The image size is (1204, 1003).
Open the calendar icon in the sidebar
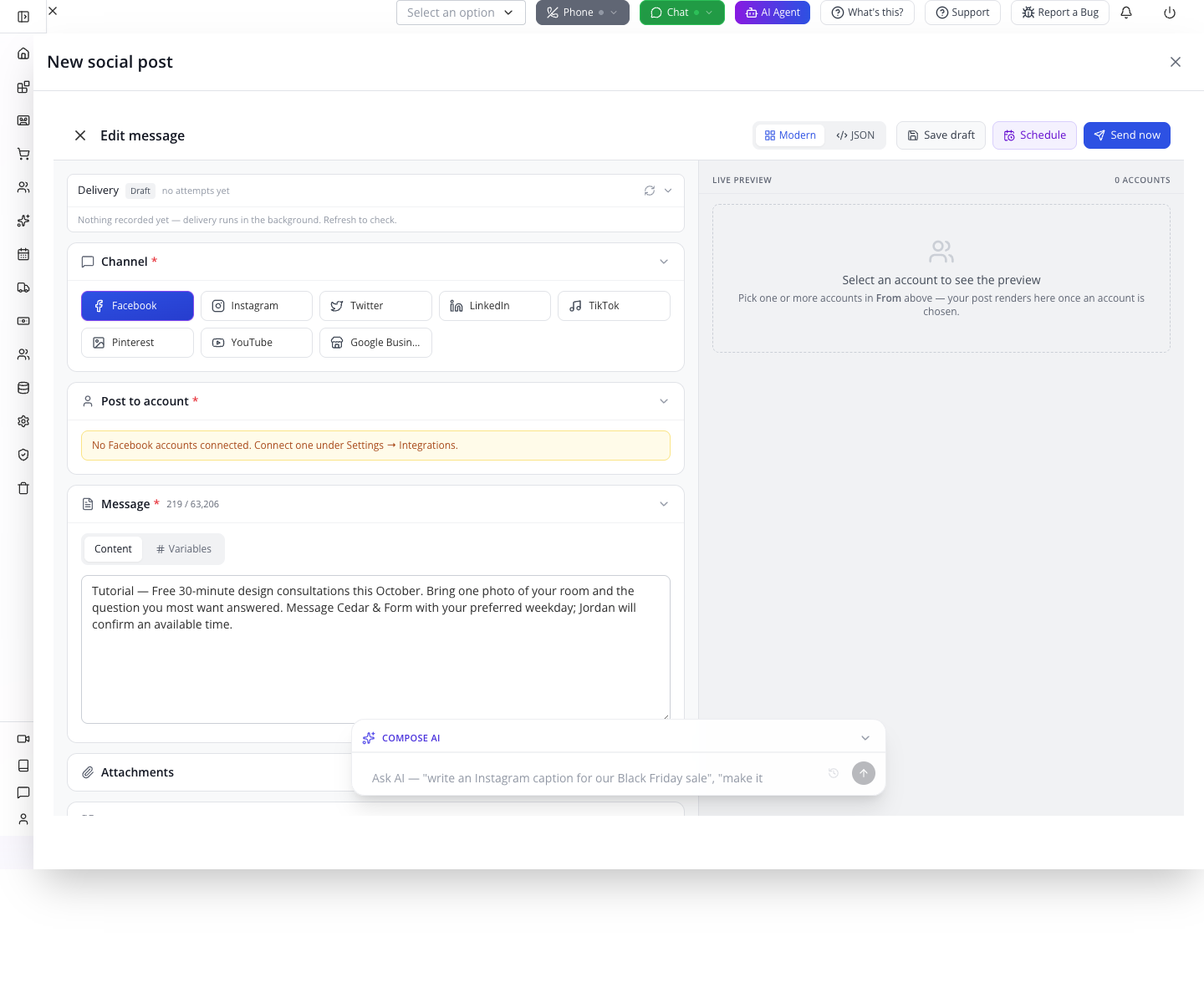pyautogui.click(x=23, y=254)
